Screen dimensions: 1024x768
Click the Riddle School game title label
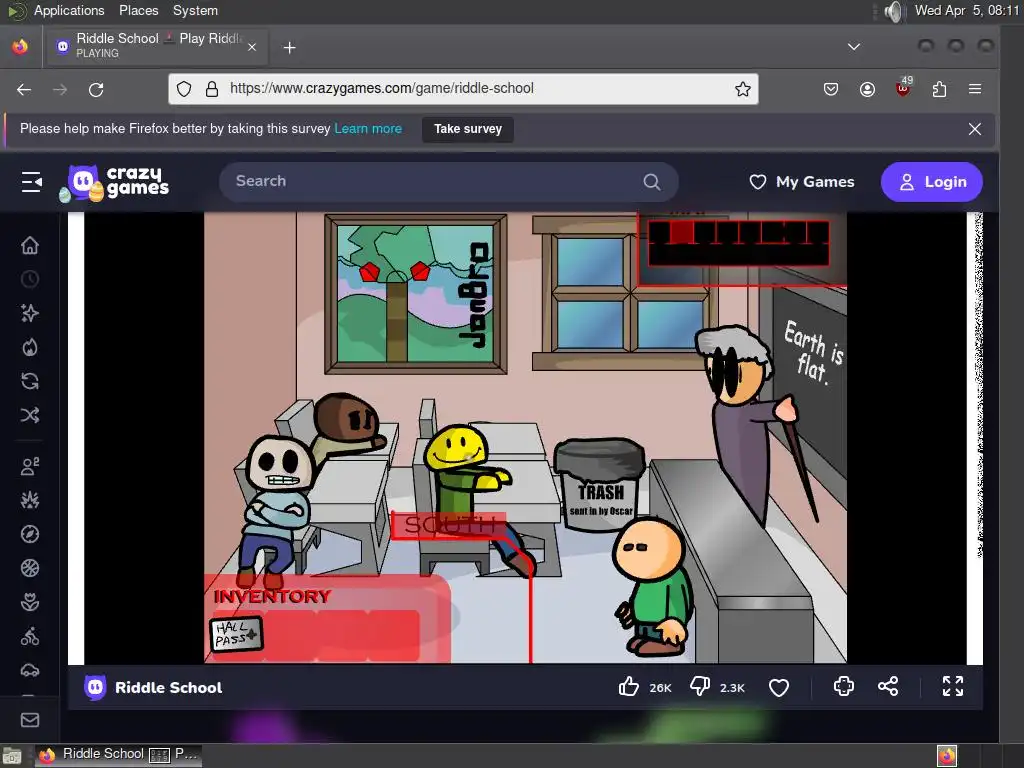coord(168,688)
